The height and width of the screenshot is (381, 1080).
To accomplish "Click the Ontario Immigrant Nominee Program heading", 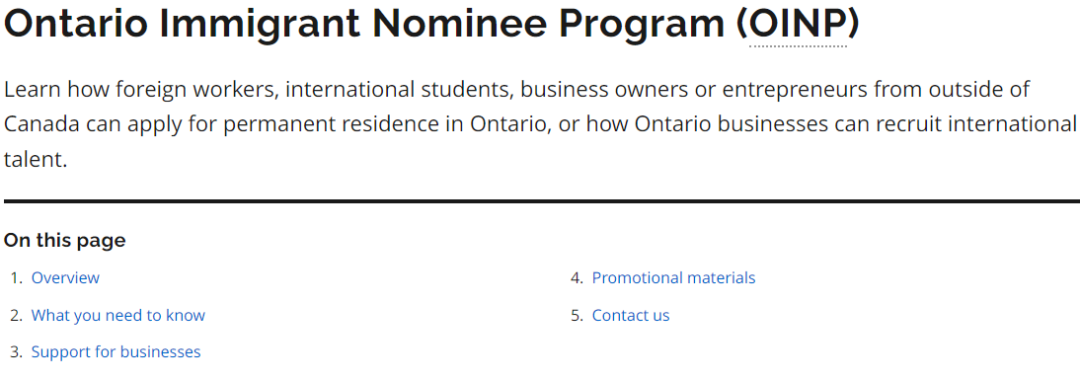I will click(x=432, y=25).
